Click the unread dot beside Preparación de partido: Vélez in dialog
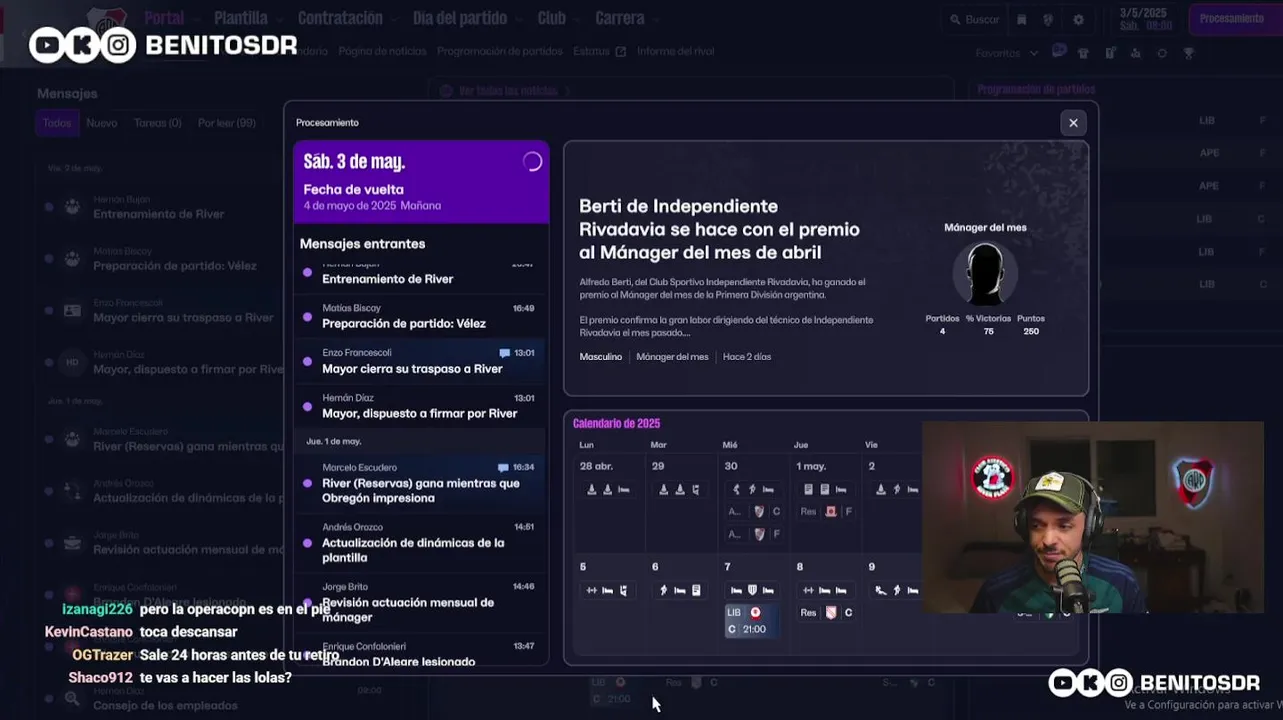 pos(307,317)
